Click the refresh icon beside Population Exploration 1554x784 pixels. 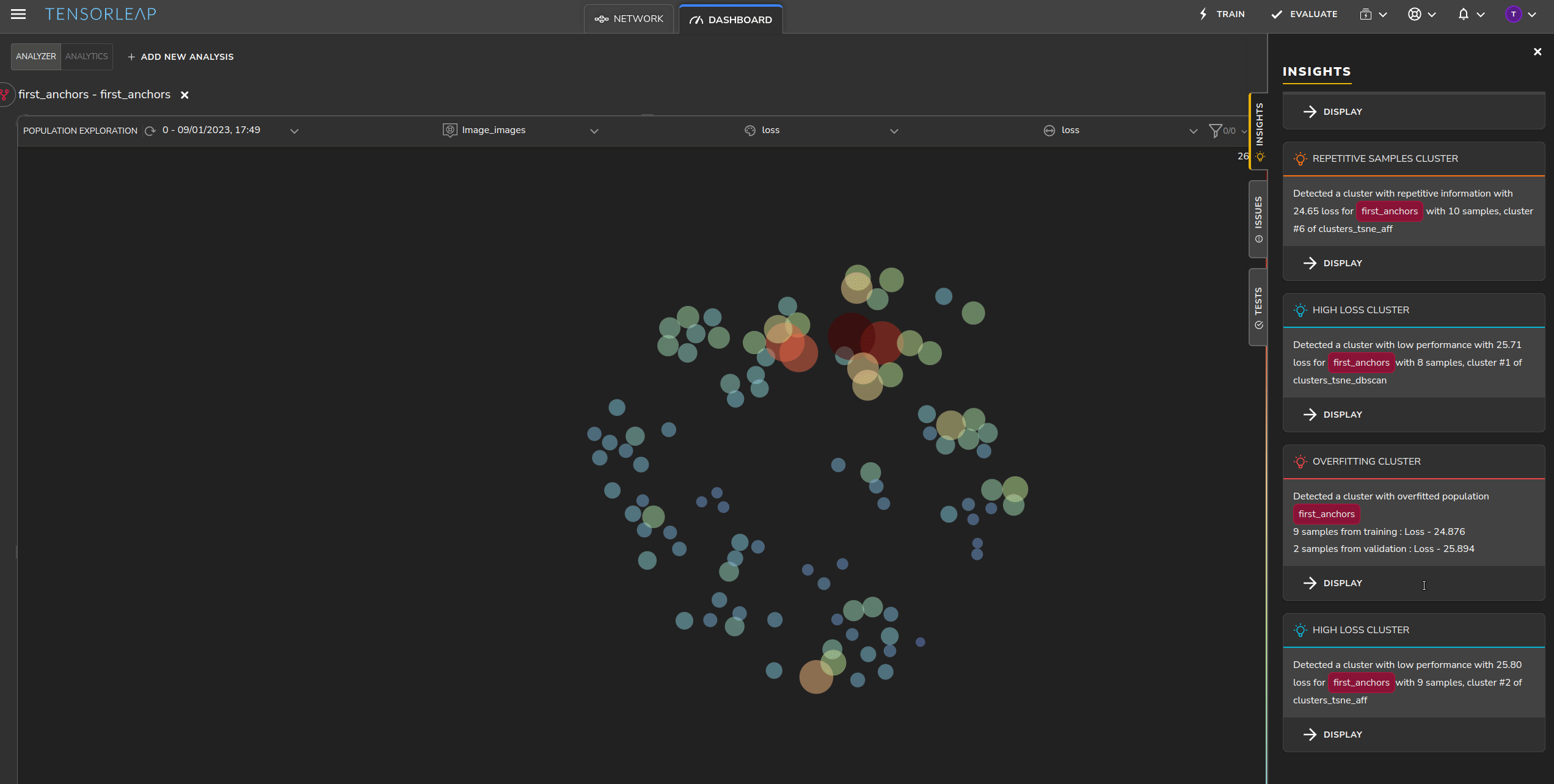(150, 131)
